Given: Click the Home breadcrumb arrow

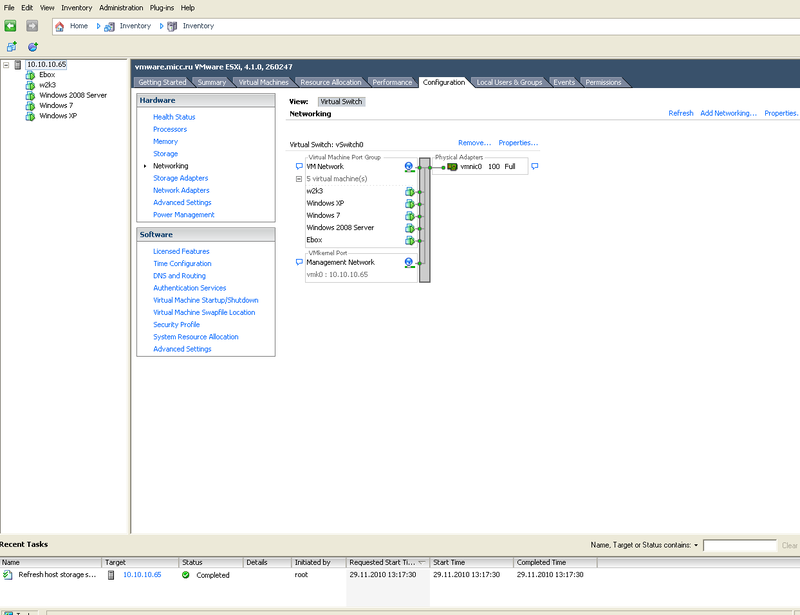Looking at the screenshot, I should point(98,26).
